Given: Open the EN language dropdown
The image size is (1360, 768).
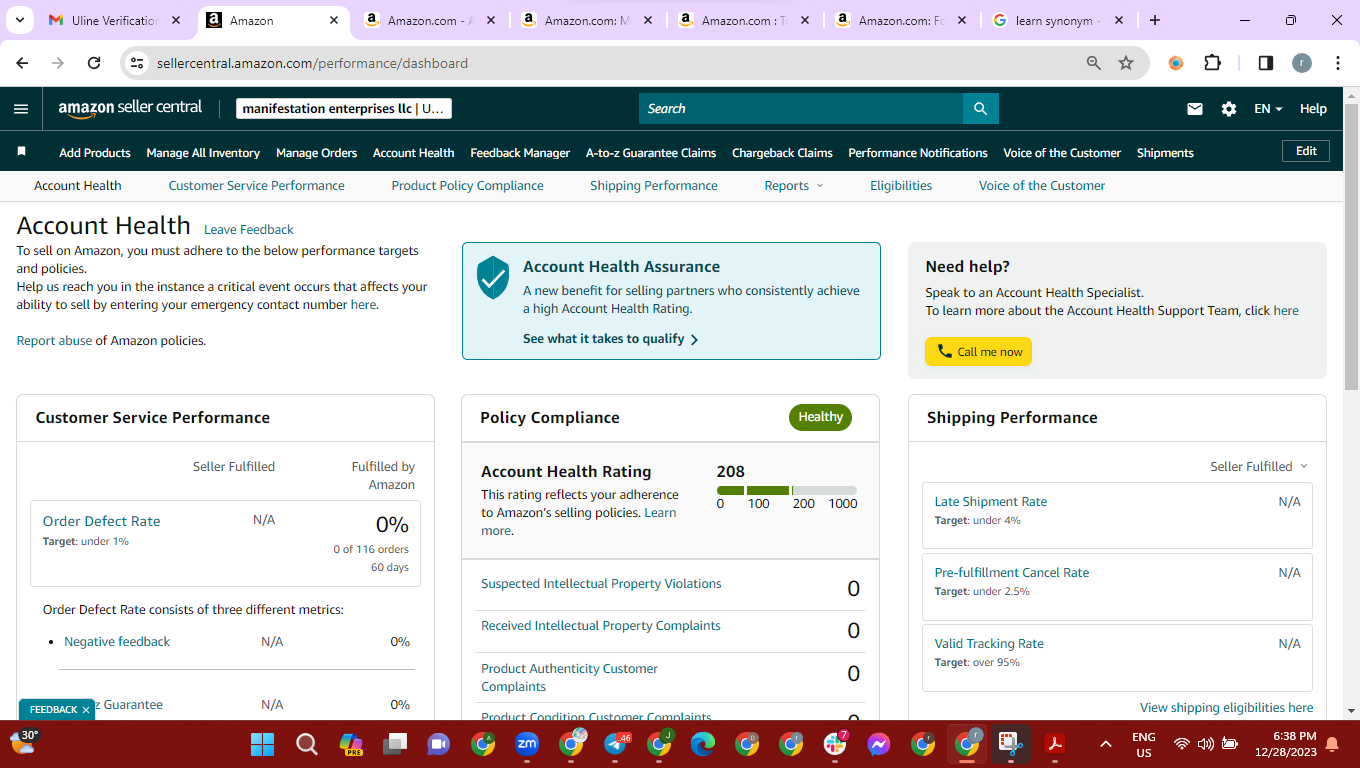Looking at the screenshot, I should coord(1268,109).
